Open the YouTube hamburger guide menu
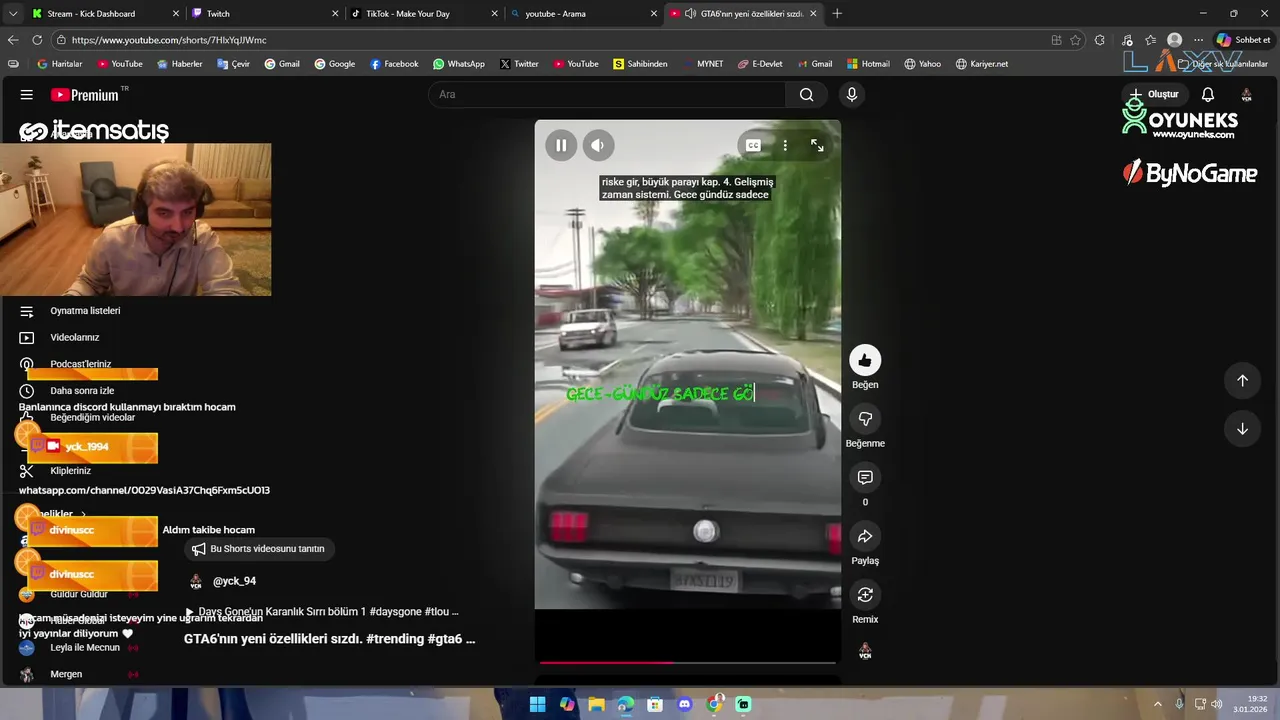Screen dimensions: 1280x720 [27, 94]
